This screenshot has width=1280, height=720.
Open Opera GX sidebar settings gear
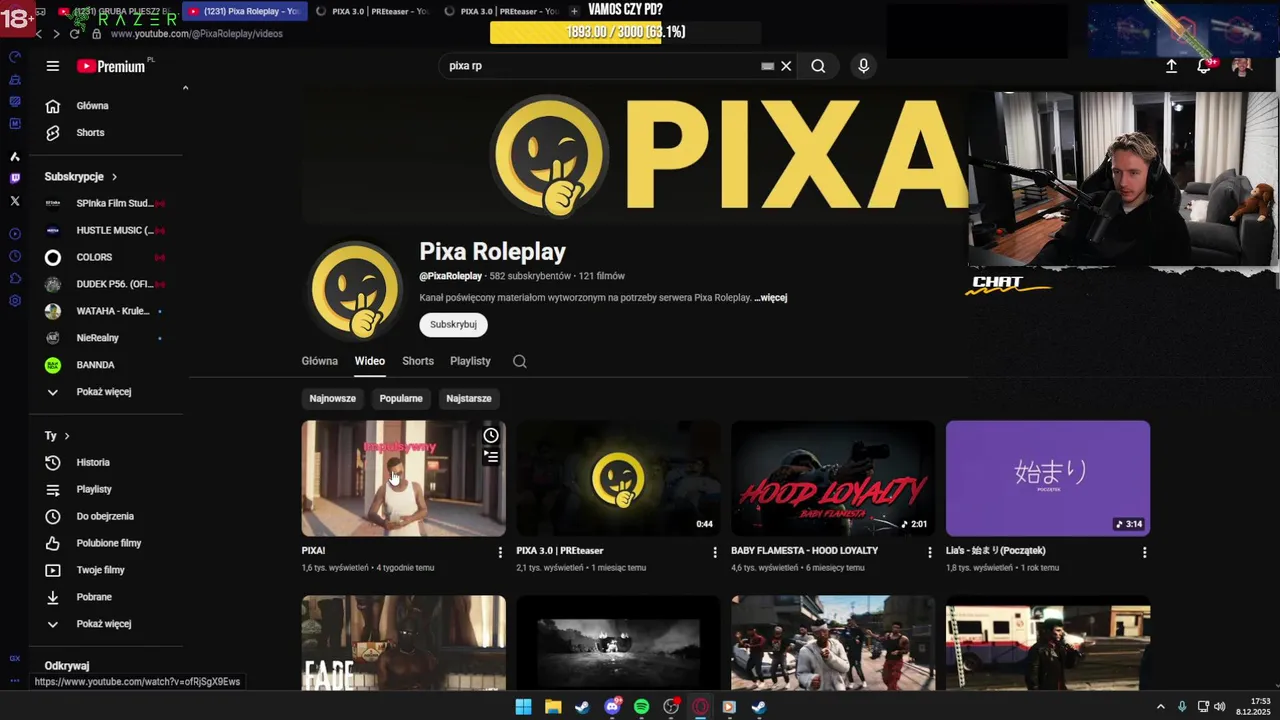click(x=14, y=301)
